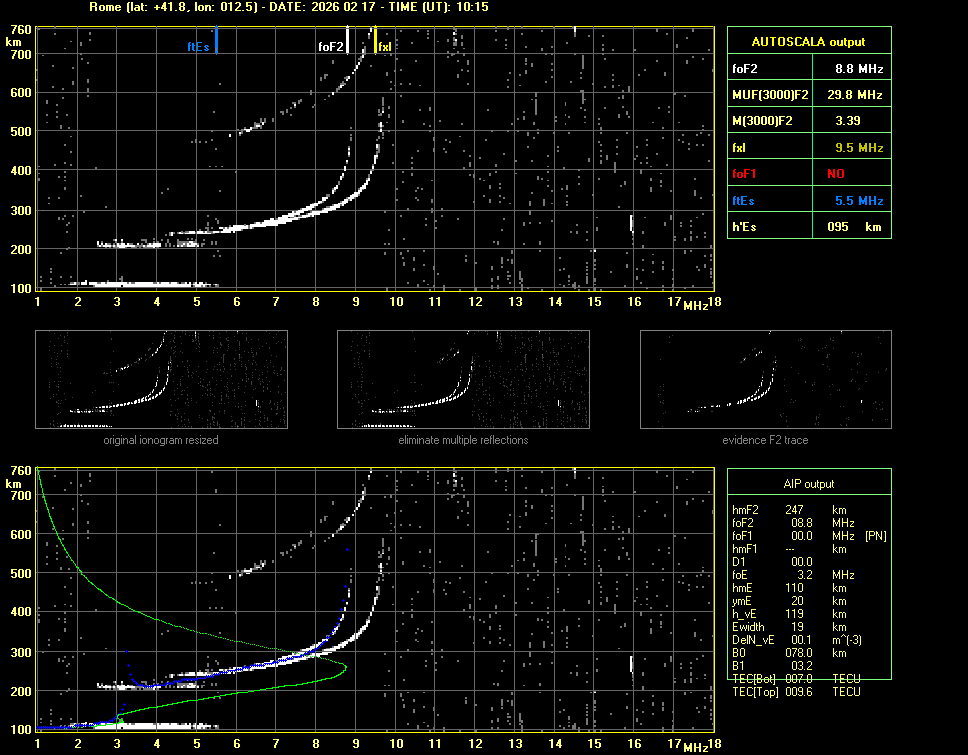Click the 29.8 MHz value cell
968x755 pixels.
click(858, 95)
